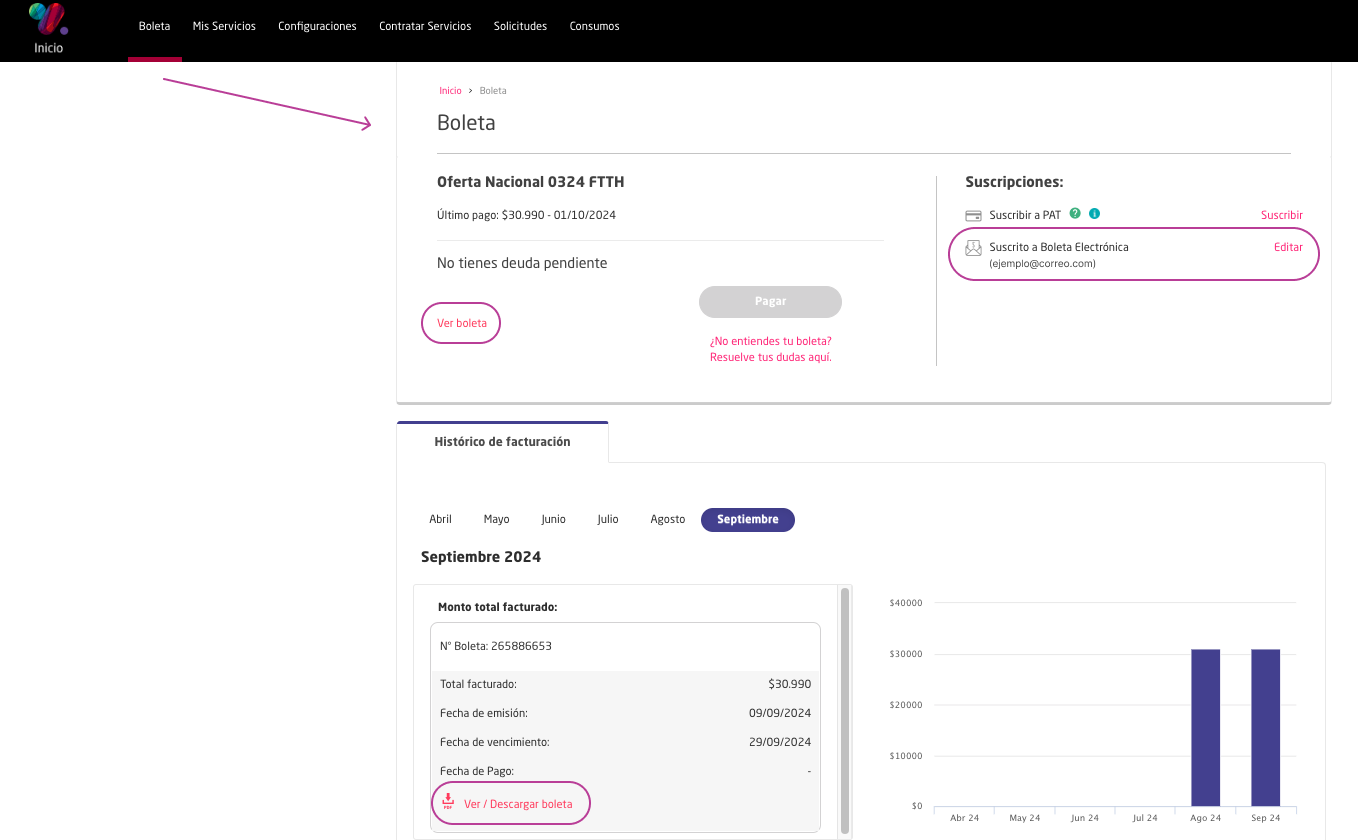This screenshot has height=840, width=1358.
Task: Click the Inicio breadcrumb link
Action: pyautogui.click(x=450, y=91)
